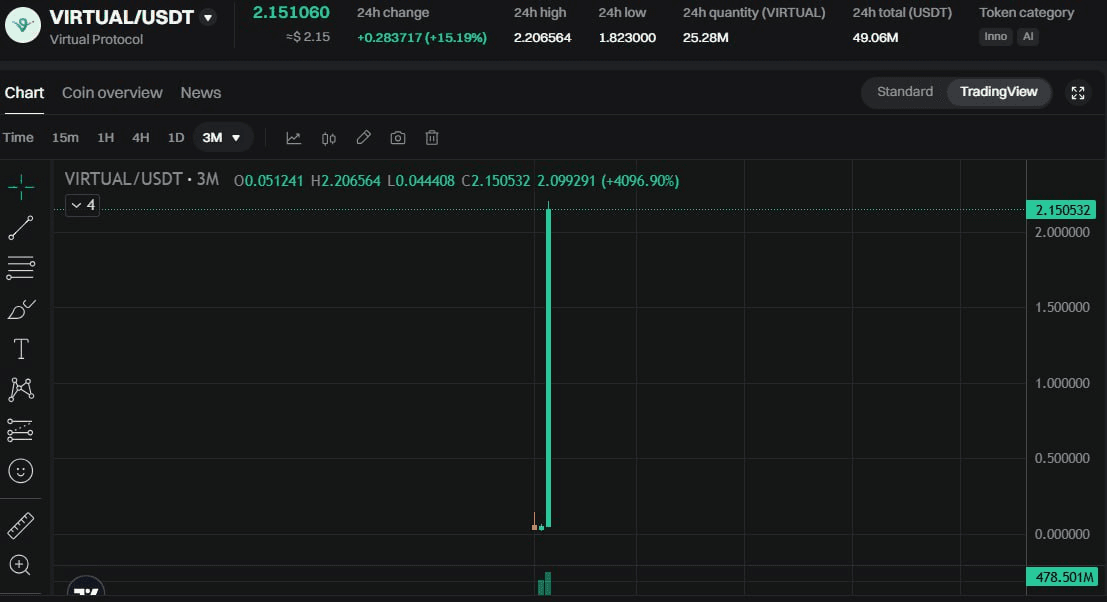Click the large green candle on chart
Image resolution: width=1107 pixels, height=602 pixels.
(549, 367)
